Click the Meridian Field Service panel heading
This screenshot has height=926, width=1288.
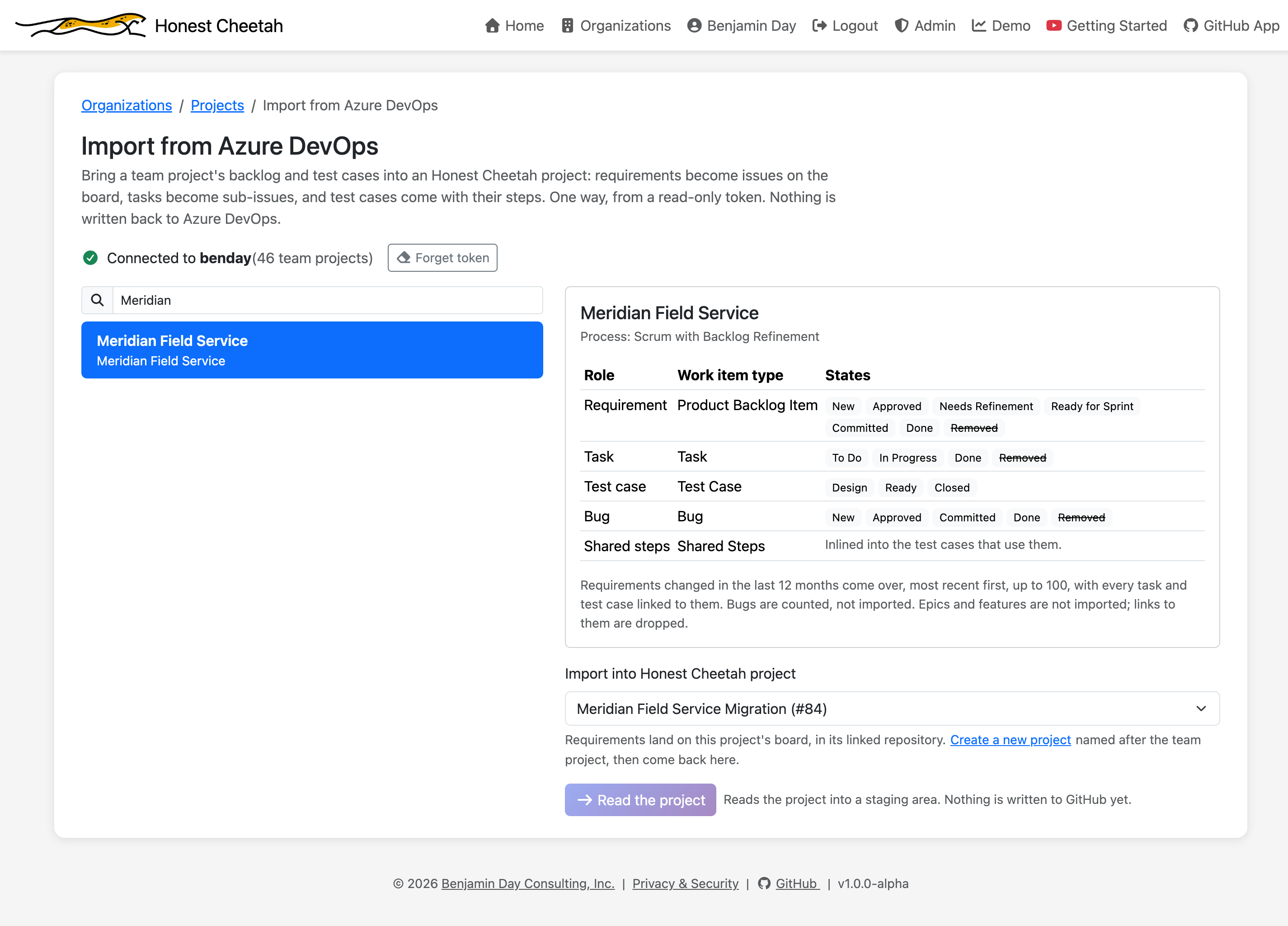670,313
